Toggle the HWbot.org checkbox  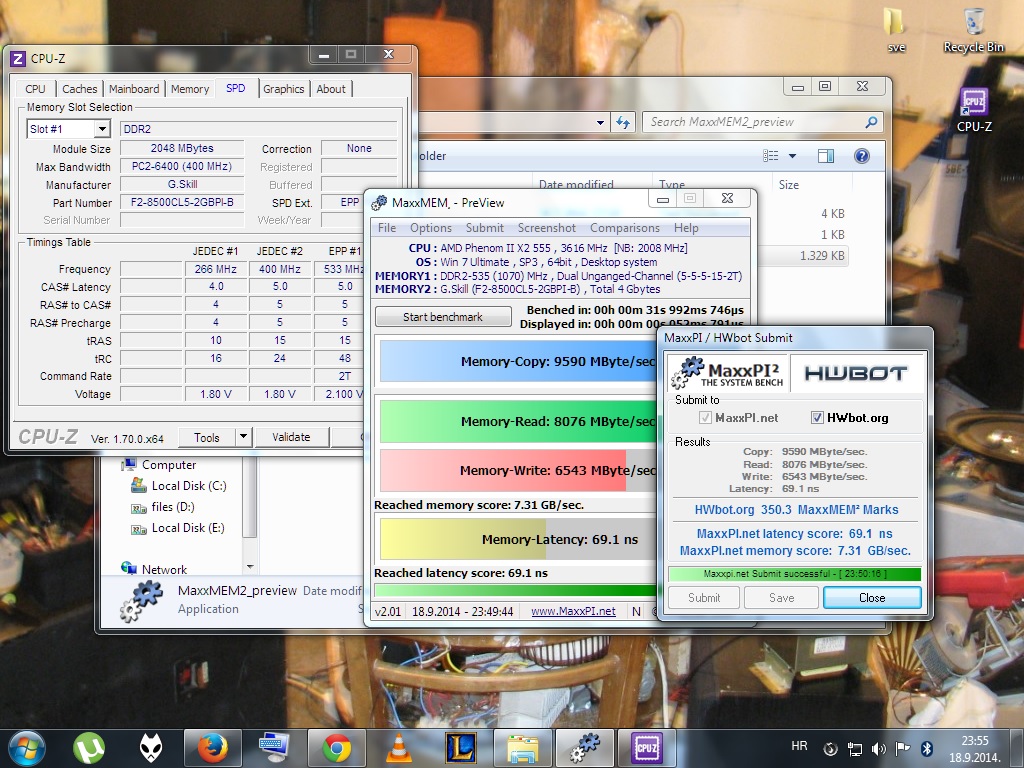817,418
